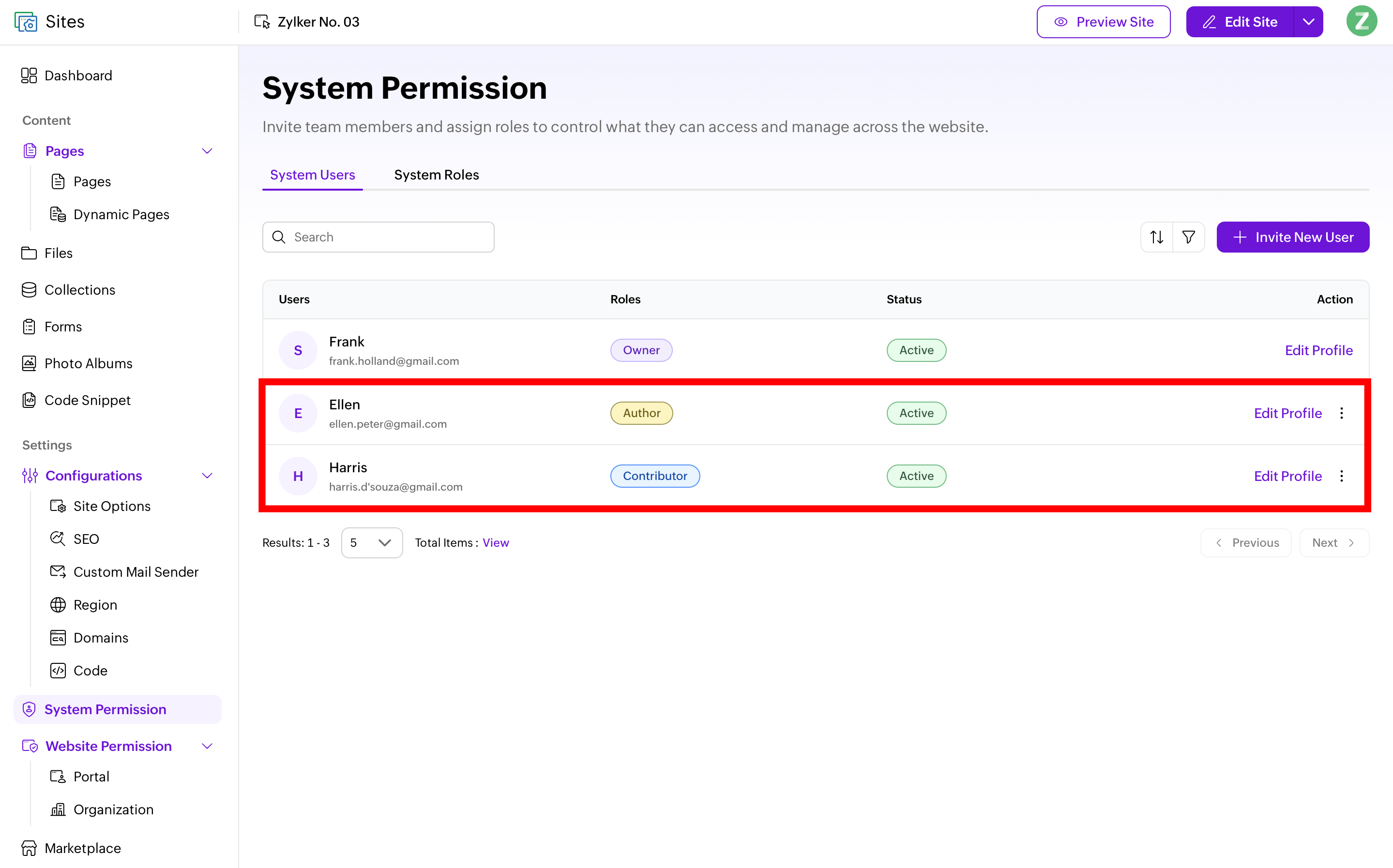Screen dimensions: 1393x868
Task: Click Edit Profile for Harris
Action: pos(1287,476)
